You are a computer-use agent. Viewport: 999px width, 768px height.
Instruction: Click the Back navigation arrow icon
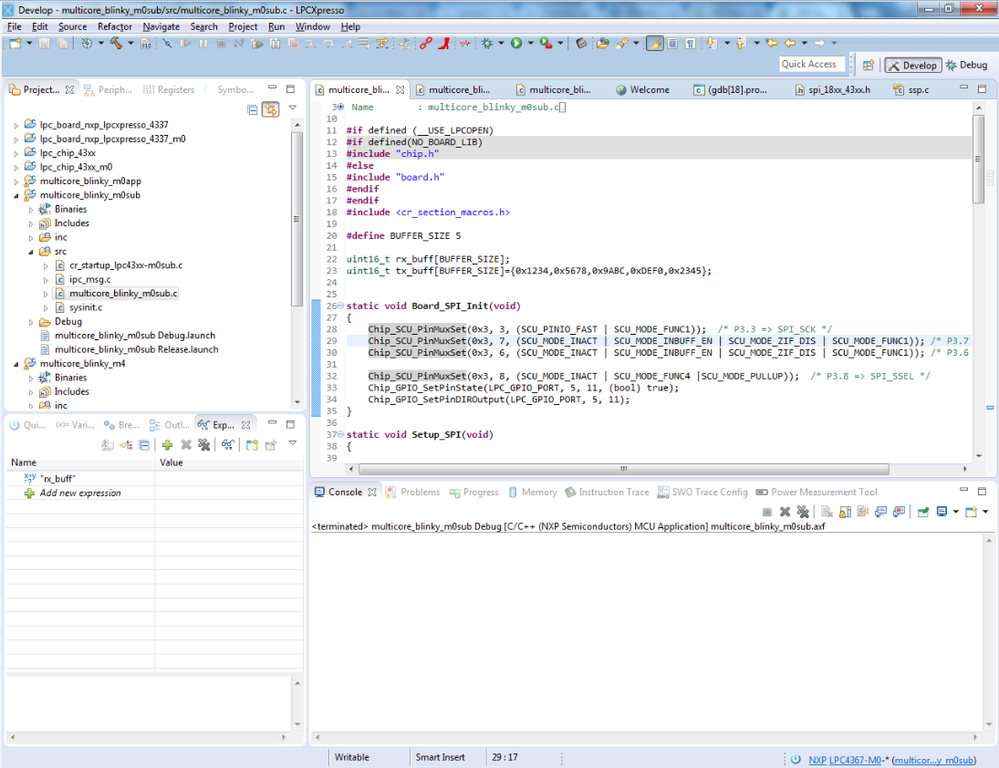click(x=790, y=43)
